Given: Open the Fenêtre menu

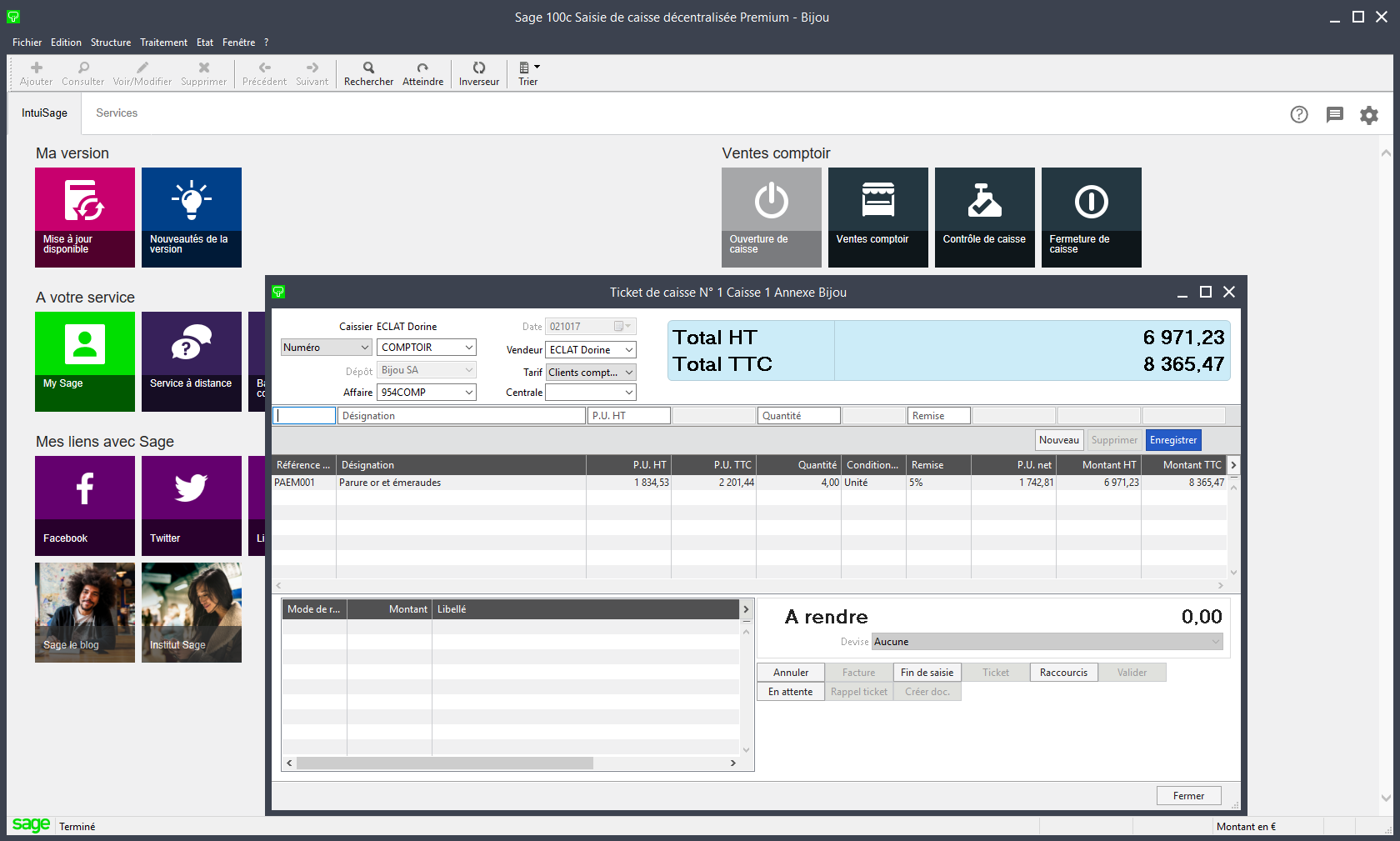Looking at the screenshot, I should tap(238, 43).
